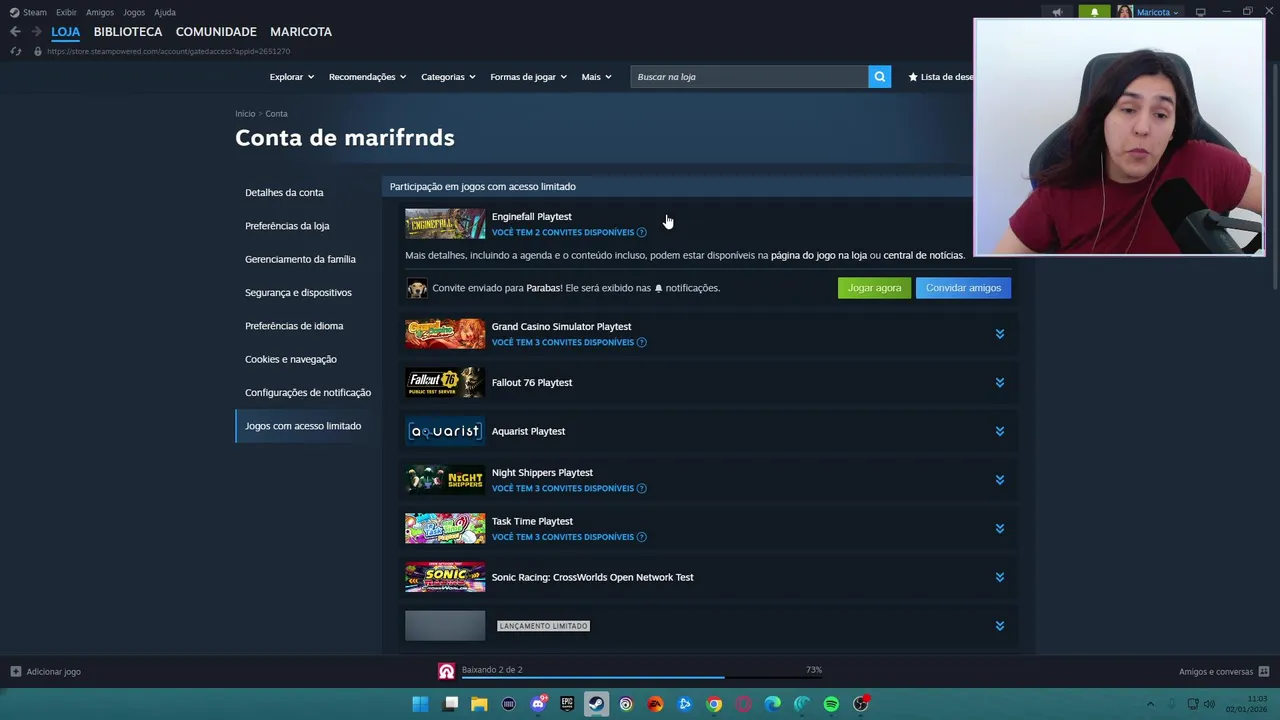Viewport: 1280px width, 720px height.
Task: Open the Recomendações dropdown
Action: (x=367, y=77)
